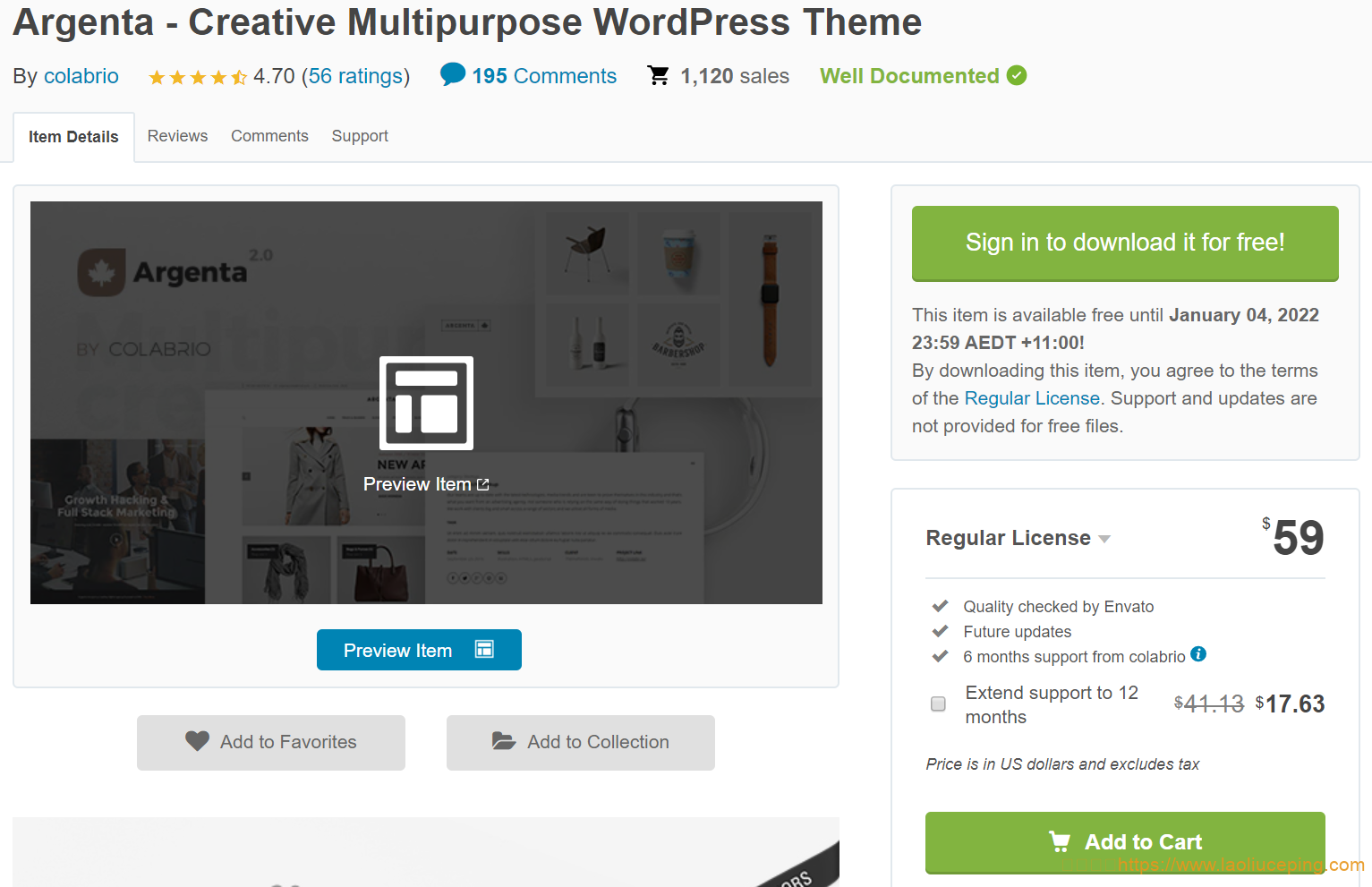Viewport: 1372px width, 887px height.
Task: Go to the Support tab
Action: [x=360, y=136]
